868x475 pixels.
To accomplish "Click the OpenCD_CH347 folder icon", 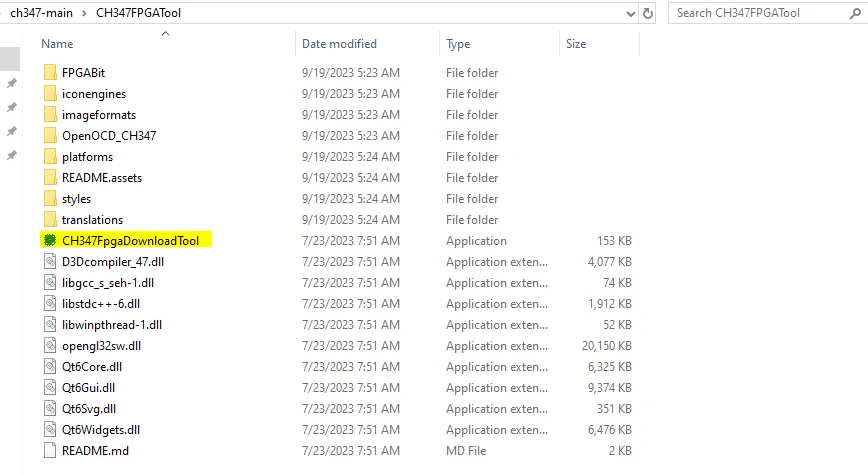I will pyautogui.click(x=50, y=136).
